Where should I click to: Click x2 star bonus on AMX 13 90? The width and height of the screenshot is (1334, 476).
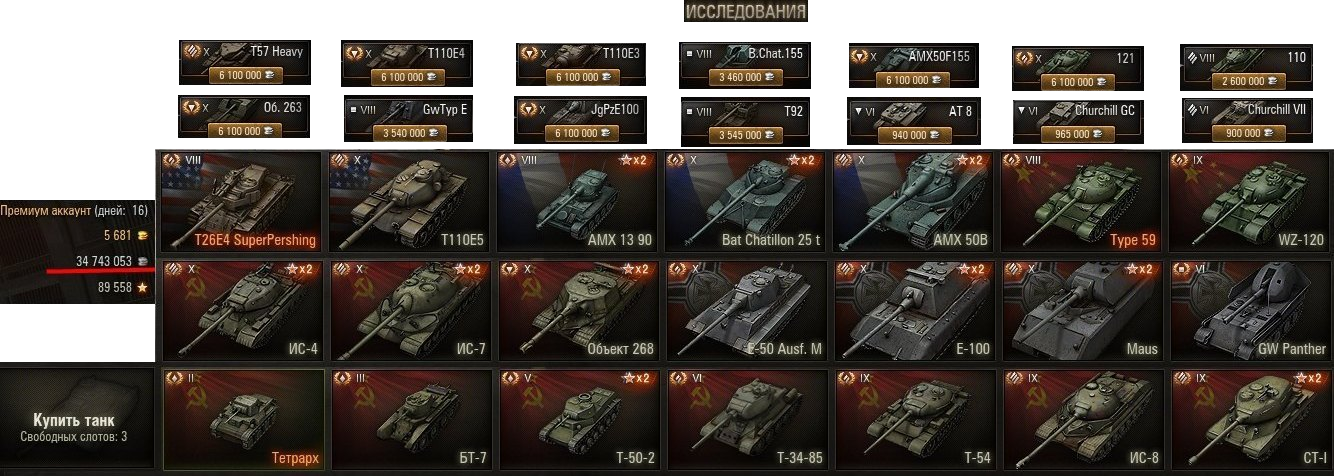tap(636, 160)
